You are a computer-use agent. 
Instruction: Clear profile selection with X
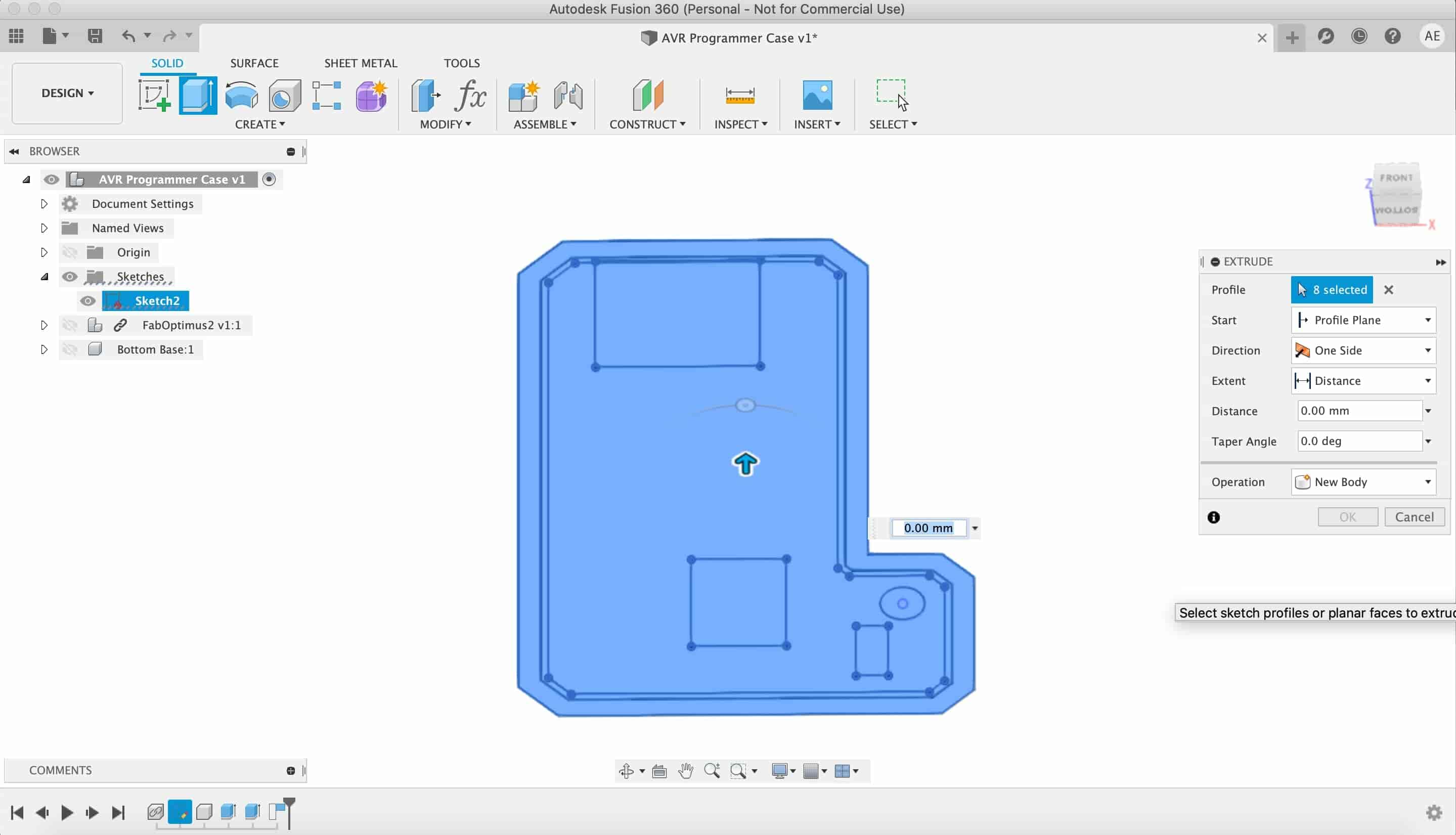click(1388, 290)
